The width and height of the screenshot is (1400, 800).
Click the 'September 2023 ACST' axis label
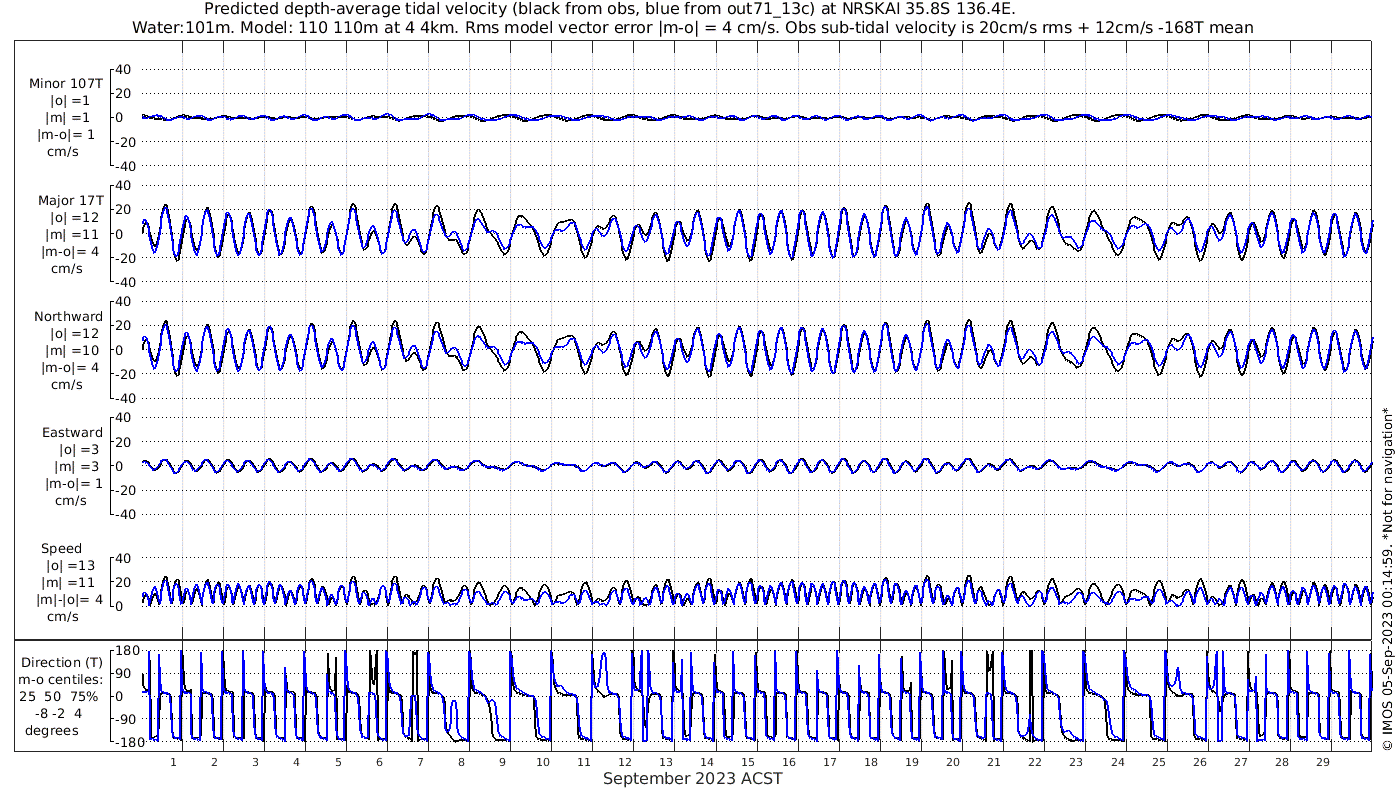coord(692,779)
